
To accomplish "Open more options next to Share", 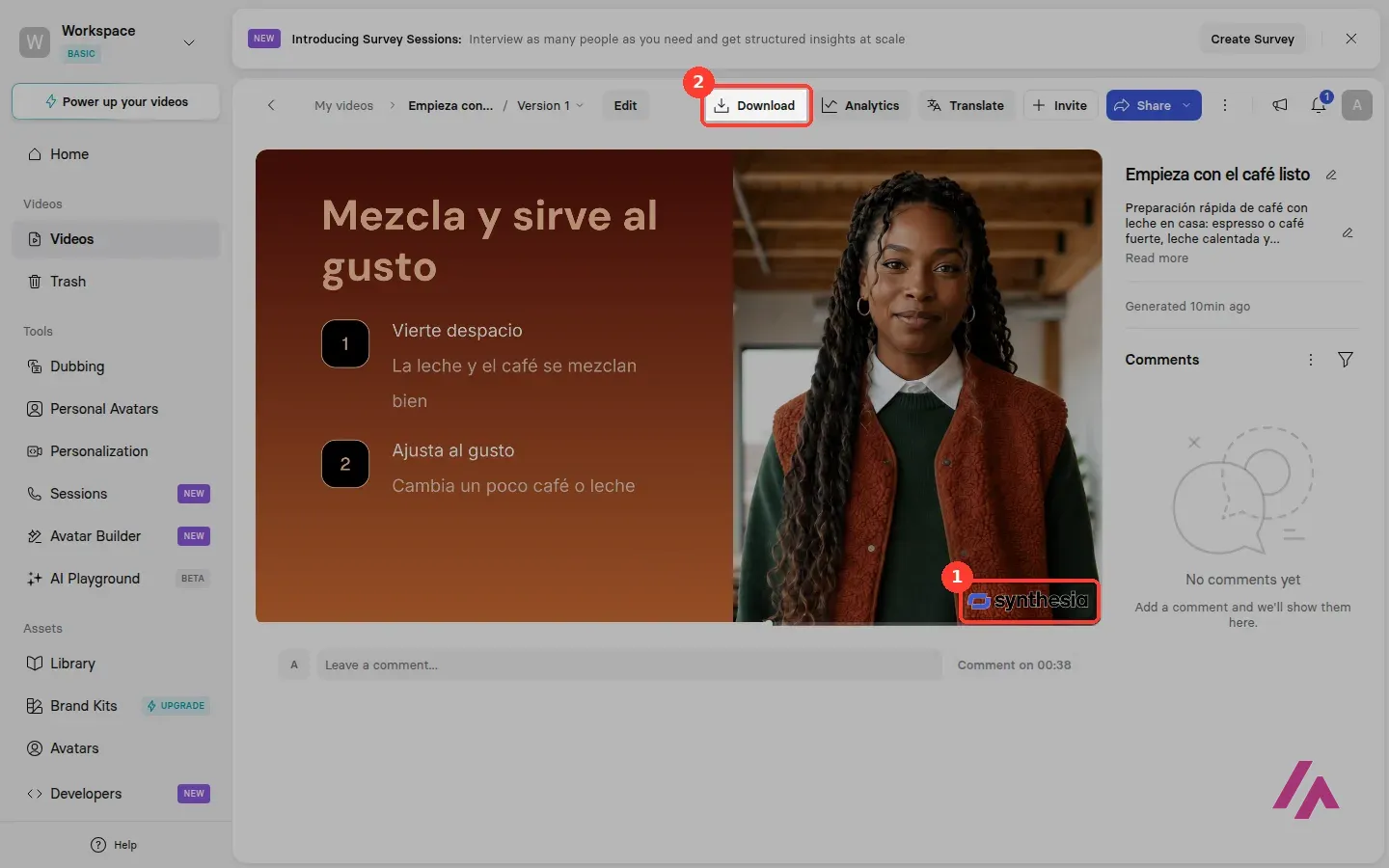I will [x=1225, y=105].
